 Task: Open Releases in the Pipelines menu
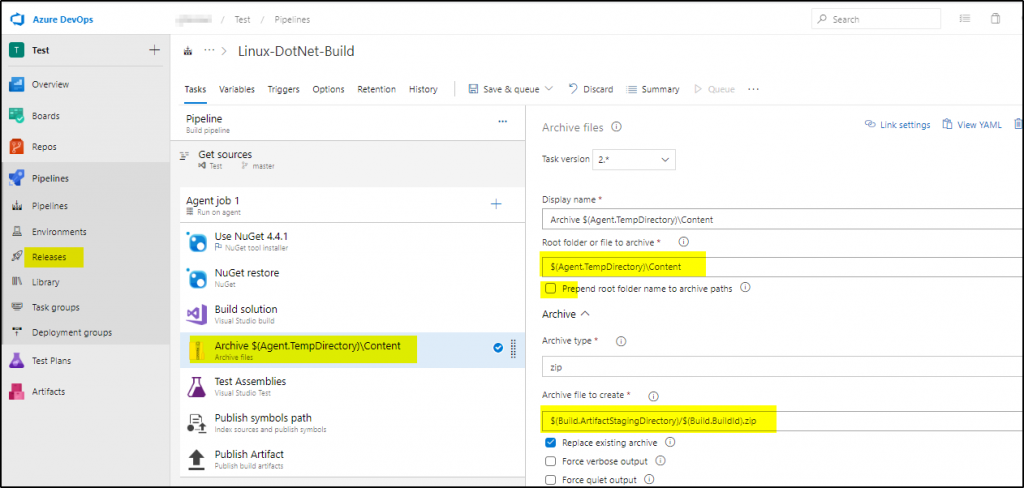(x=49, y=257)
